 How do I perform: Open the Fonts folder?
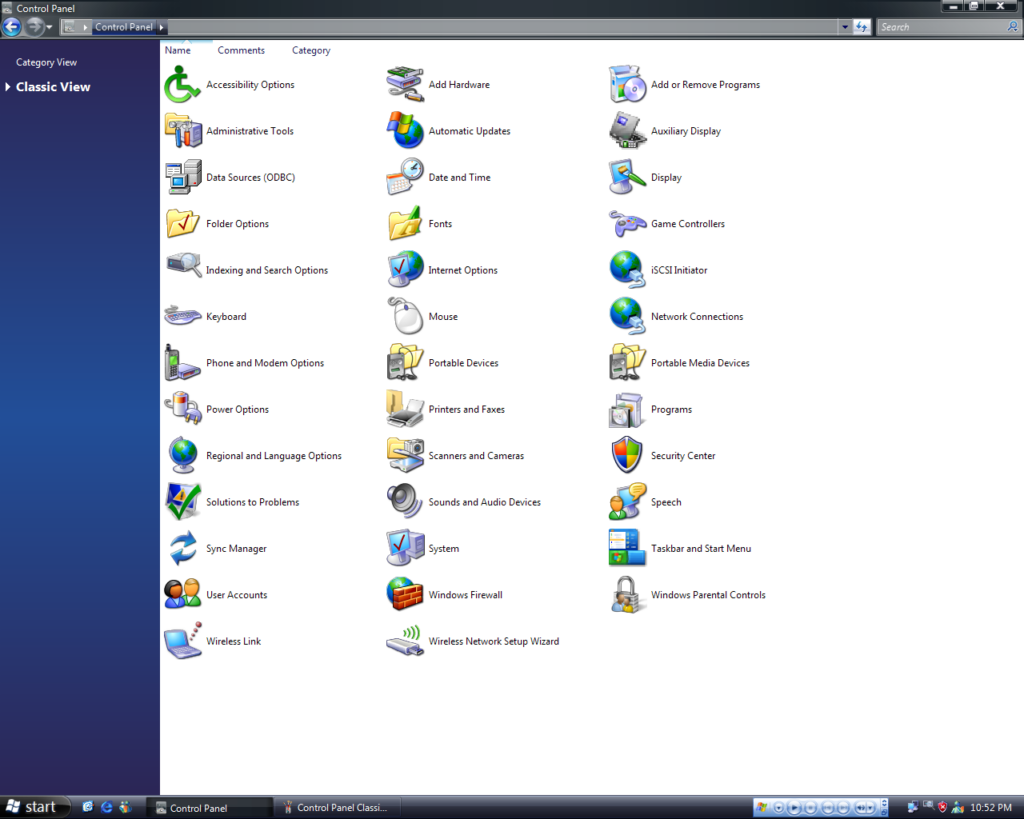tap(419, 223)
